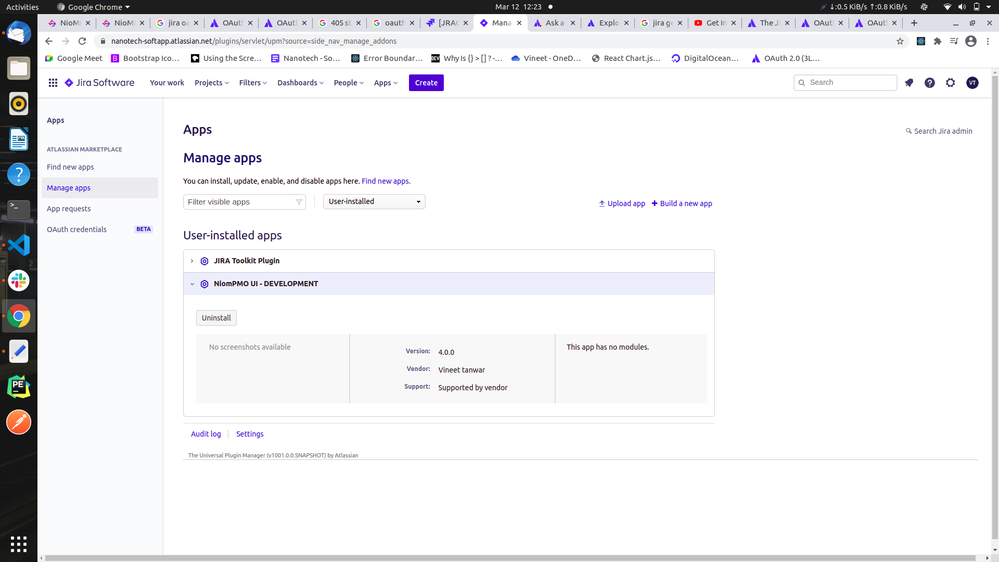This screenshot has width=999, height=562.
Task: Open Visual Studio Code from the dock
Action: point(18,245)
